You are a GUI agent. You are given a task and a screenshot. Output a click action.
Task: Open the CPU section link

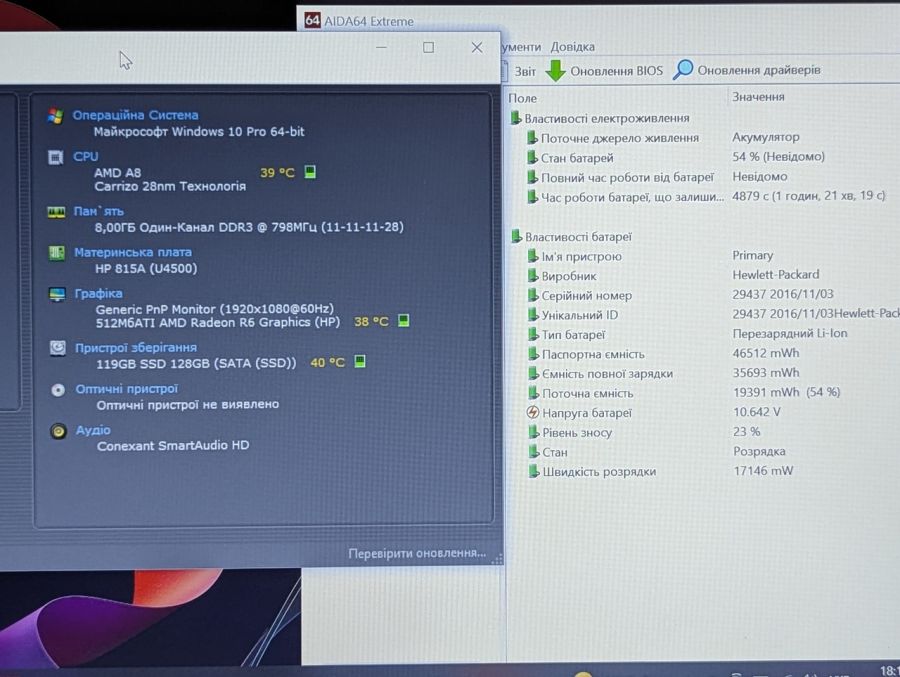tap(86, 156)
